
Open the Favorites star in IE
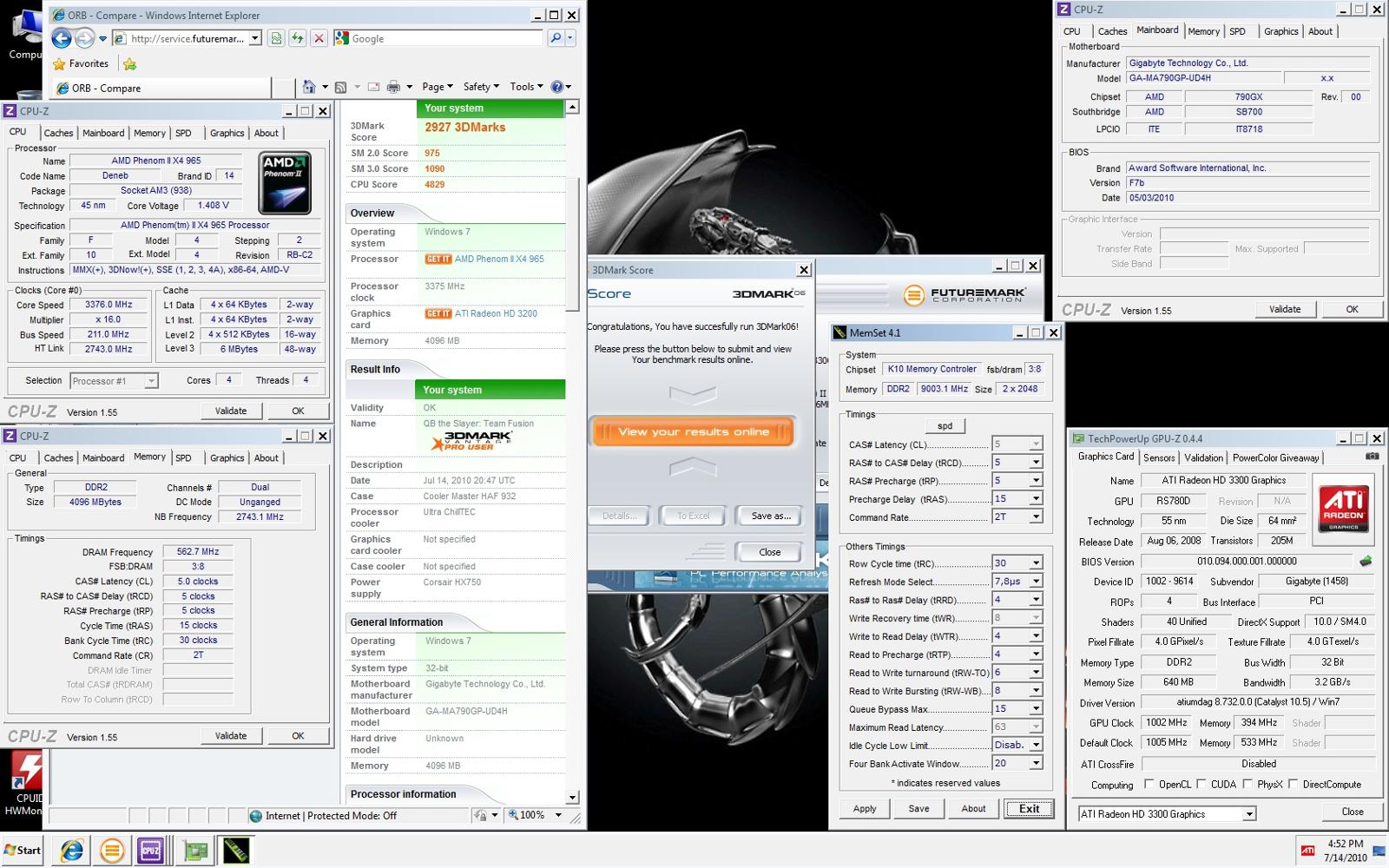[59, 63]
